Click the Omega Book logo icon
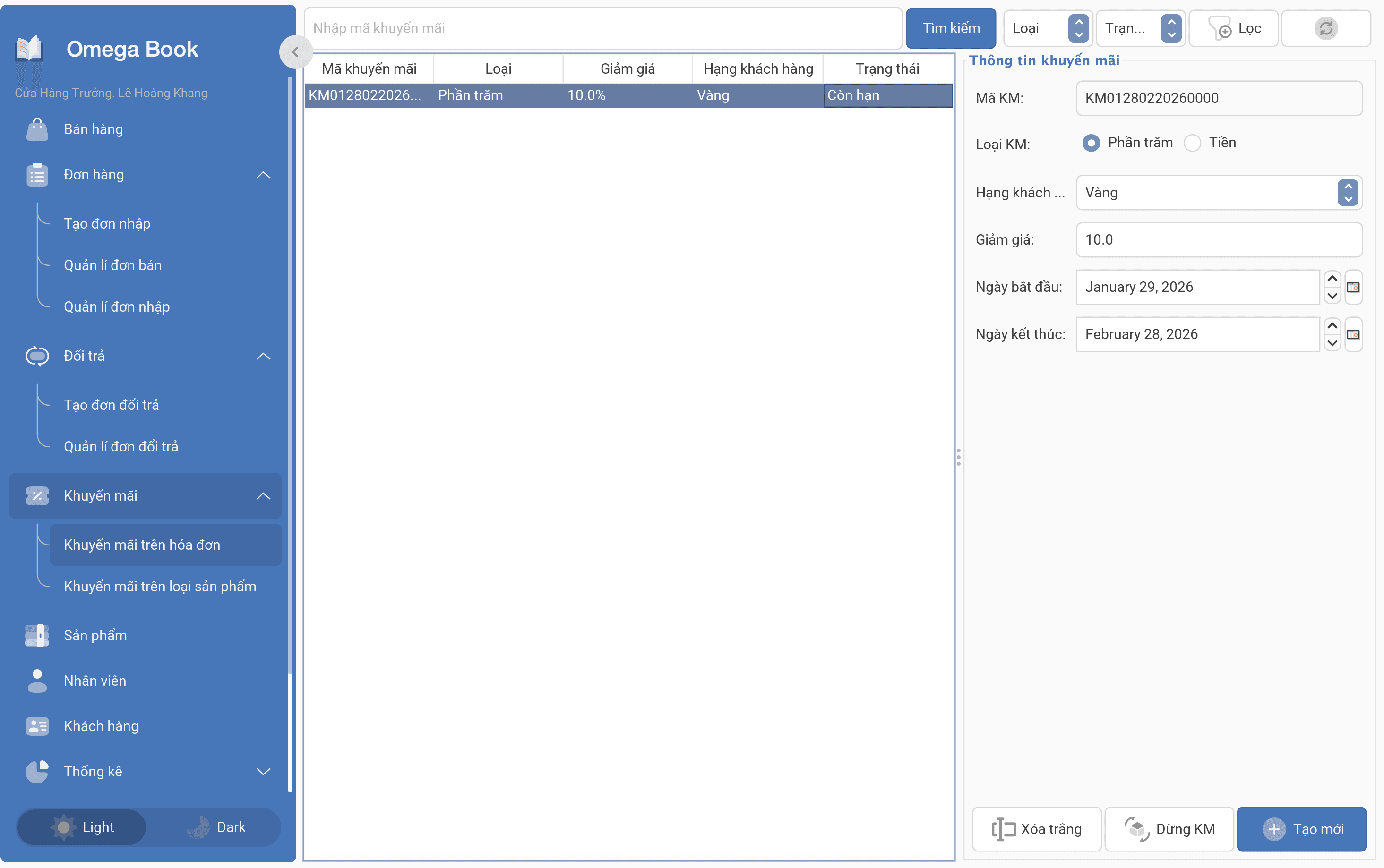Viewport: 1384px width, 868px height. 29,50
